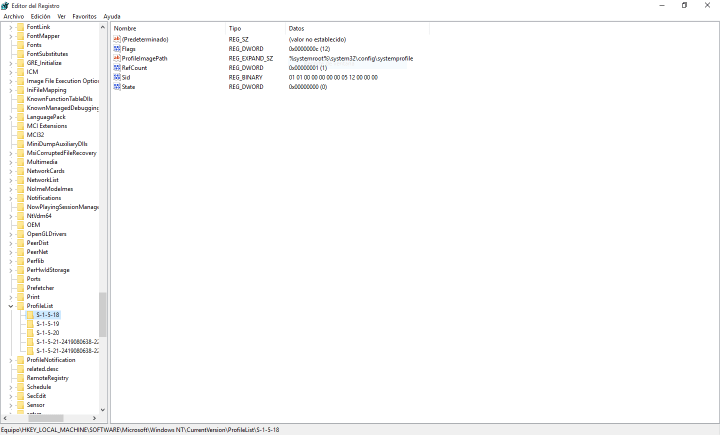Select the MiniDumpAuxiliaryDlls key

click(x=57, y=144)
